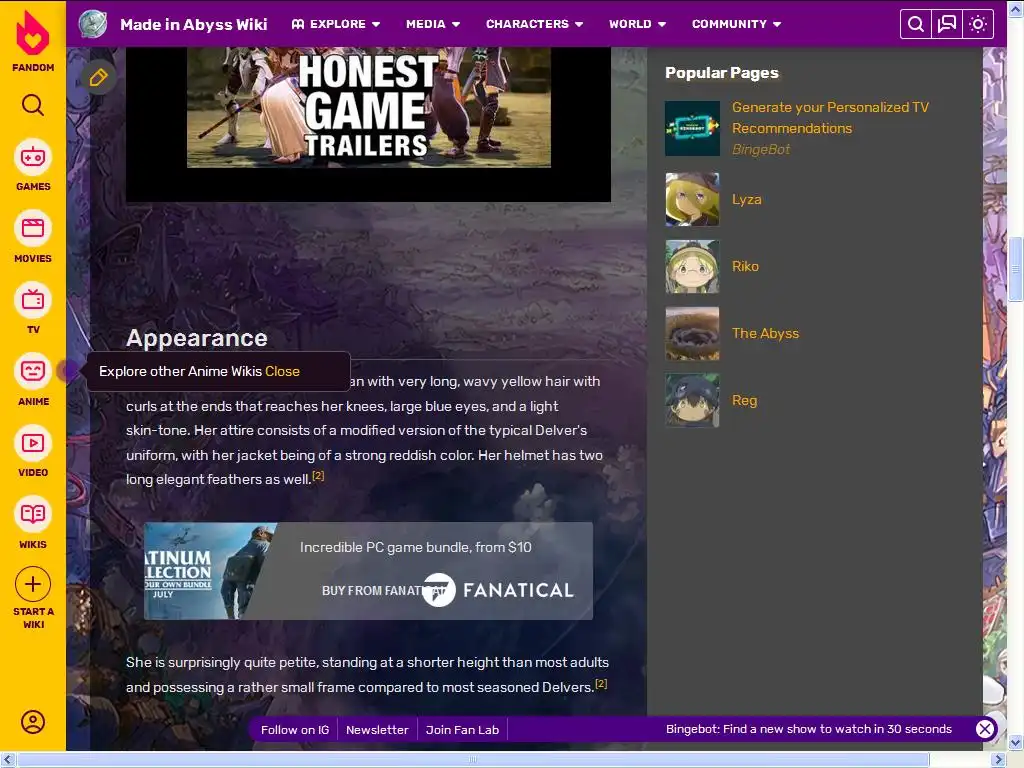Screen dimensions: 1024x768
Task: Expand the Explore dropdown menu
Action: click(336, 24)
